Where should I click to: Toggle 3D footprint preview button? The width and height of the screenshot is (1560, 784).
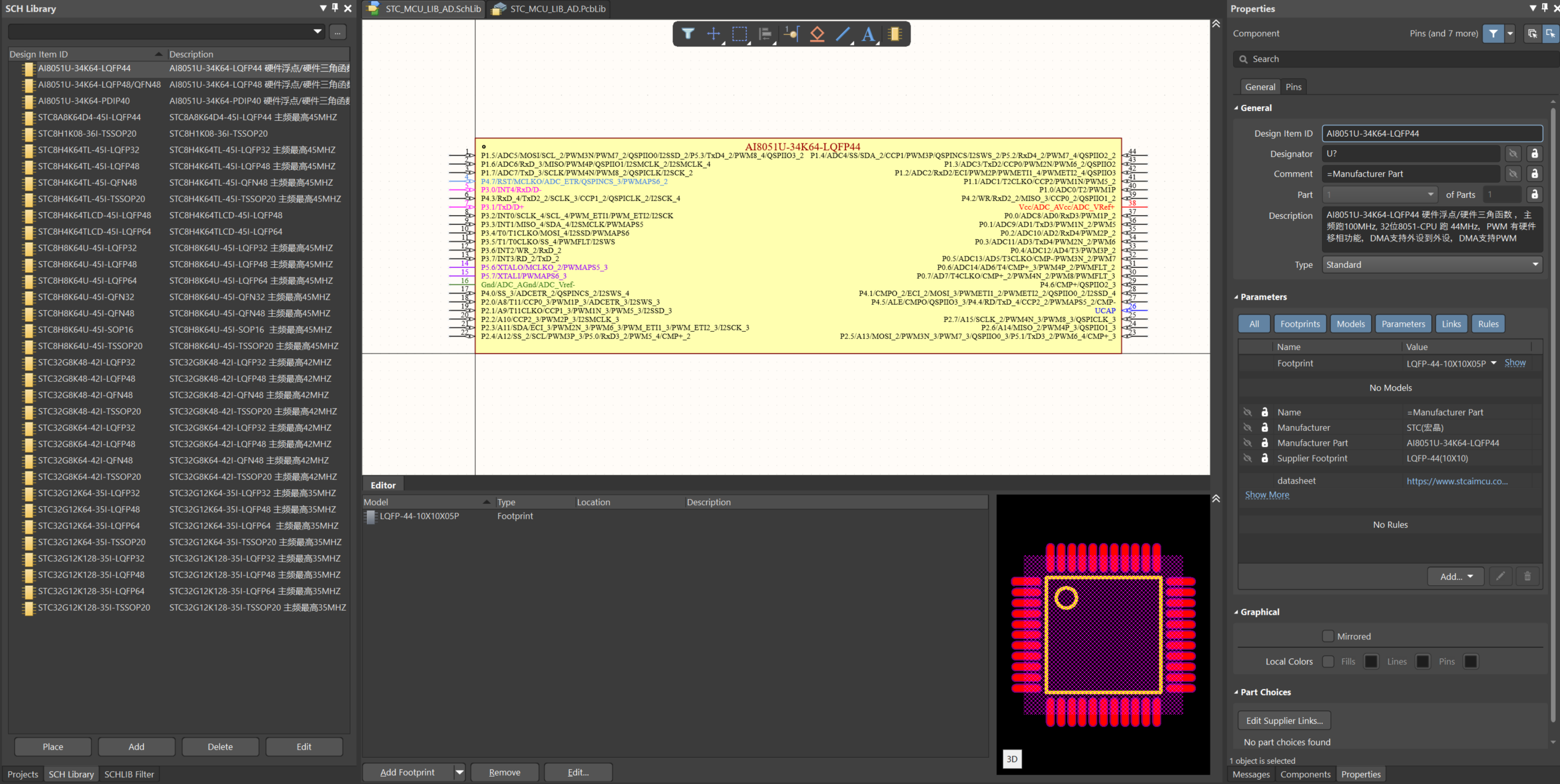pyautogui.click(x=1012, y=759)
